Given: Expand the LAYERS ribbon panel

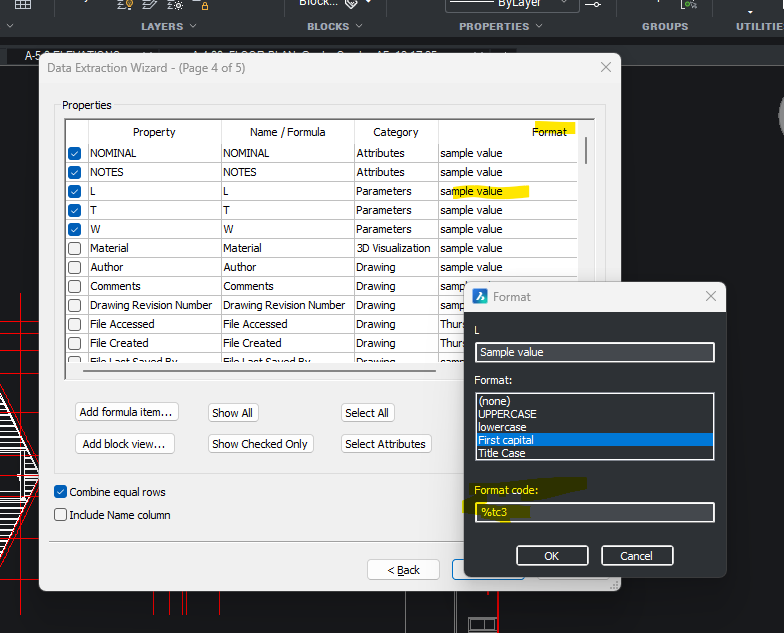Looking at the screenshot, I should tap(169, 26).
